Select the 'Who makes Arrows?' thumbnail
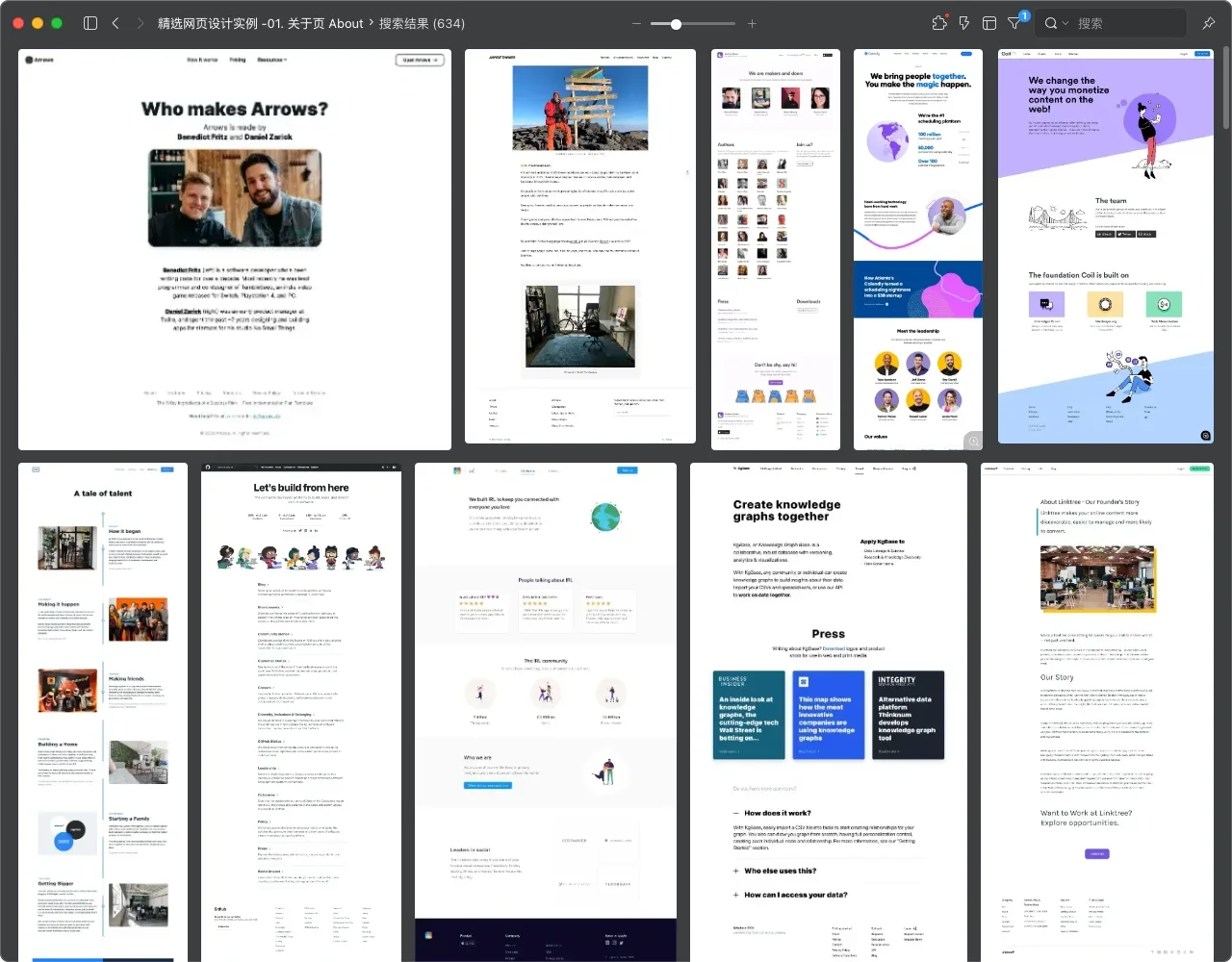Image resolution: width=1232 pixels, height=962 pixels. click(x=235, y=249)
